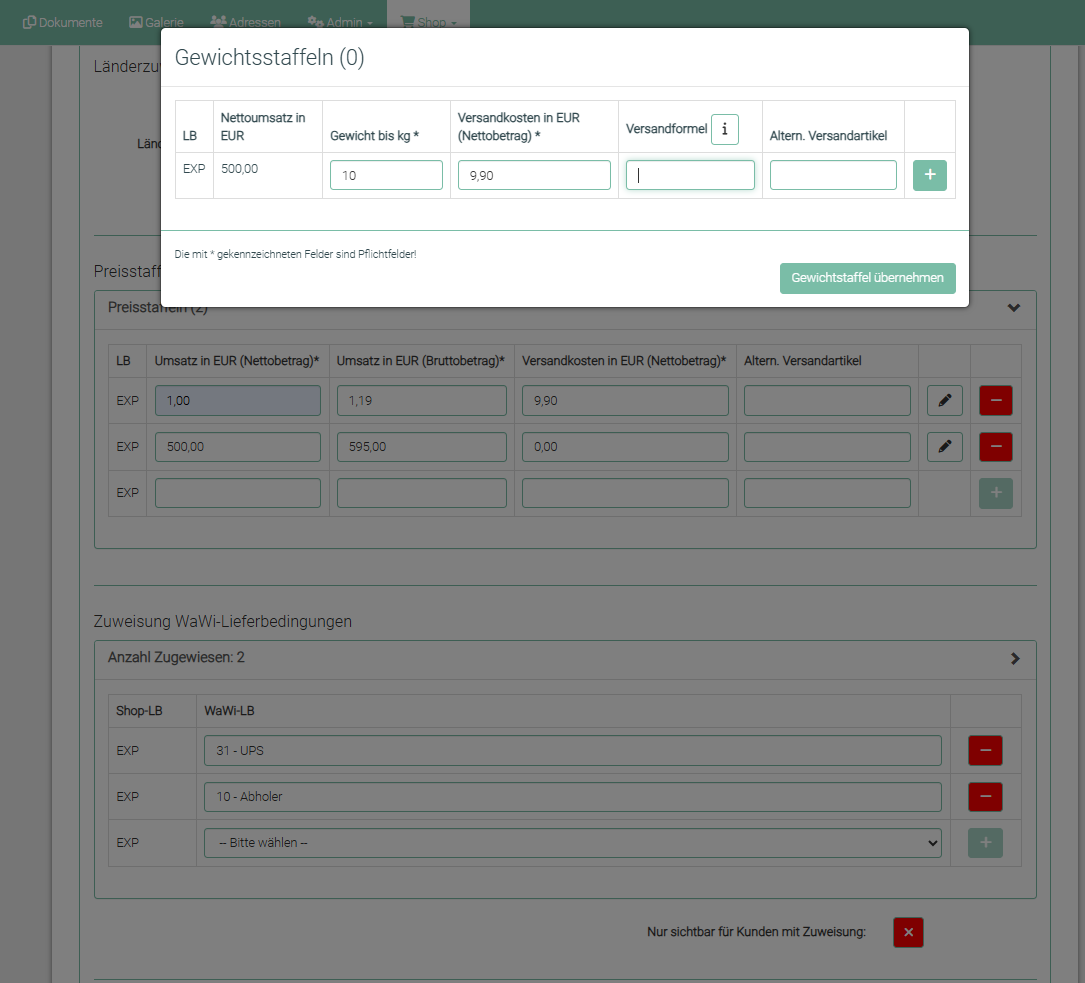The height and width of the screenshot is (983, 1085).
Task: Focus the Altern. Versandartikel field in dialog
Action: tap(832, 175)
